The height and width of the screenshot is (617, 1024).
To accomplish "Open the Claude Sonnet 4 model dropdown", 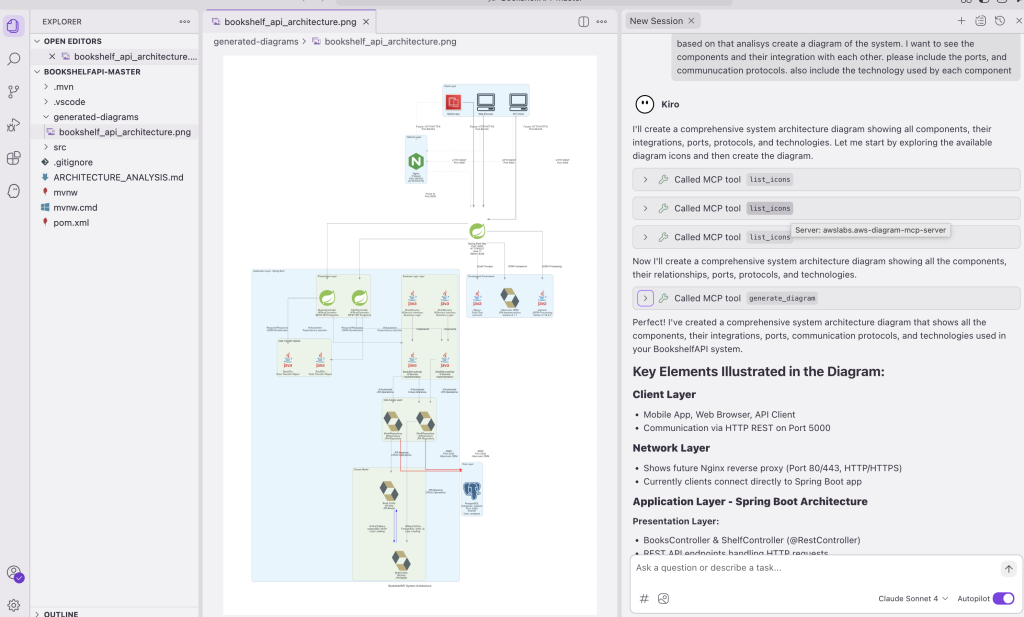I will tap(911, 598).
